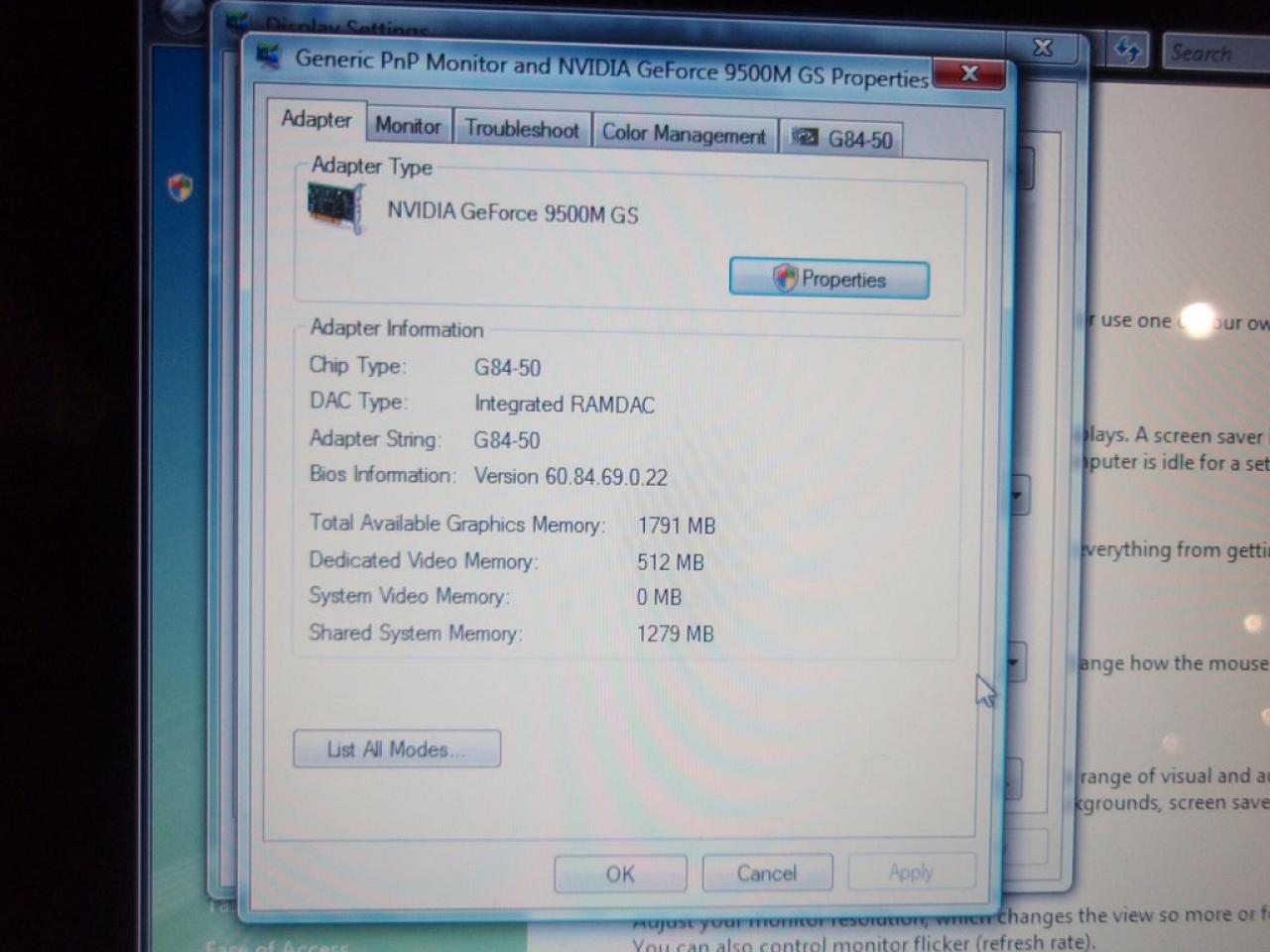
Task: Click the Cancel button
Action: coord(767,874)
